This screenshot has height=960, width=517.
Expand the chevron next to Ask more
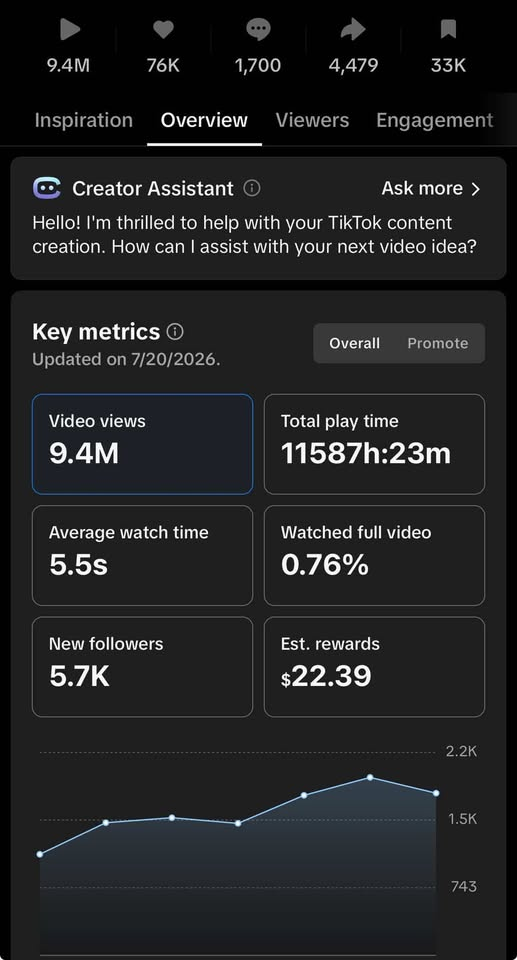(x=476, y=189)
